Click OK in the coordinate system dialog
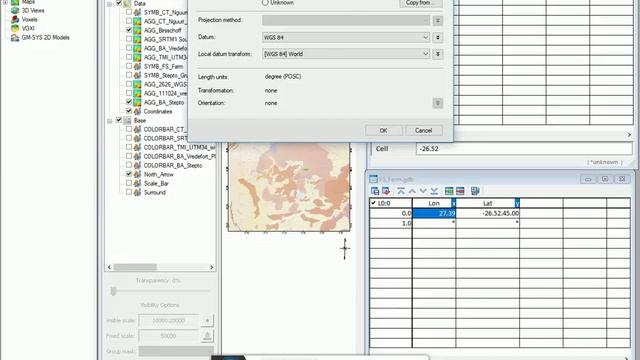 click(x=383, y=131)
